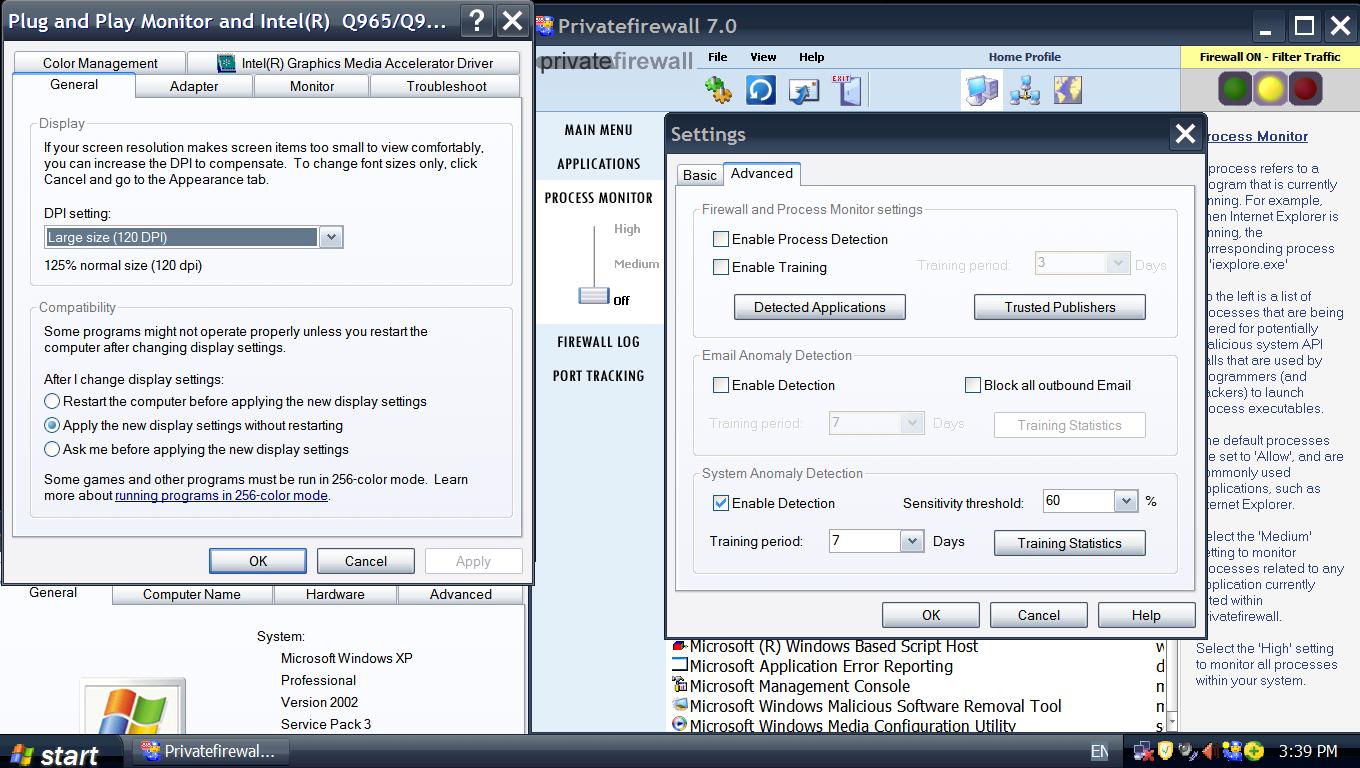Open the Troubleshoot tab
Image resolution: width=1360 pixels, height=768 pixels.
[x=447, y=86]
